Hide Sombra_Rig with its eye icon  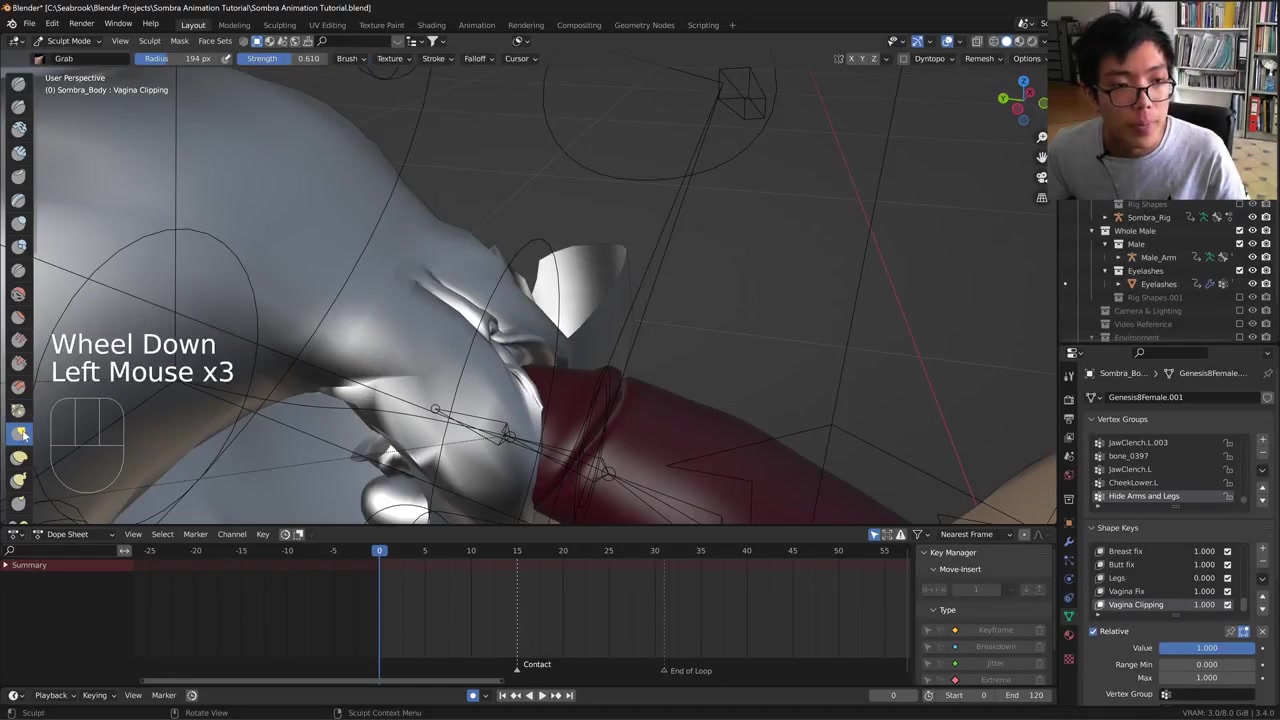click(1252, 217)
